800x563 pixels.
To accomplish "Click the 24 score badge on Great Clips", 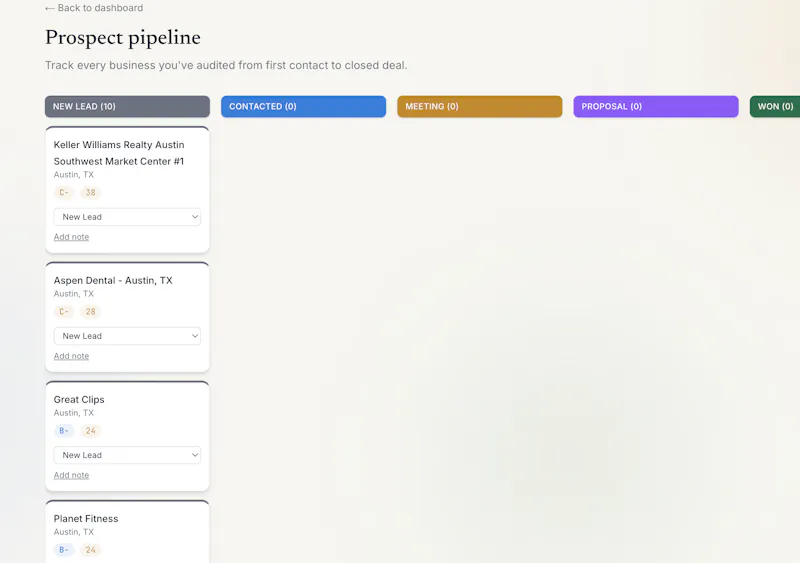I will (x=90, y=431).
